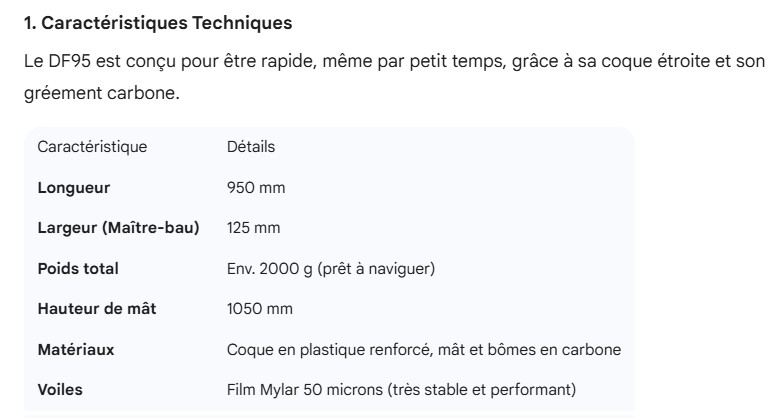The image size is (777, 418).
Task: Click the "Poids total" row label
Action: (78, 268)
